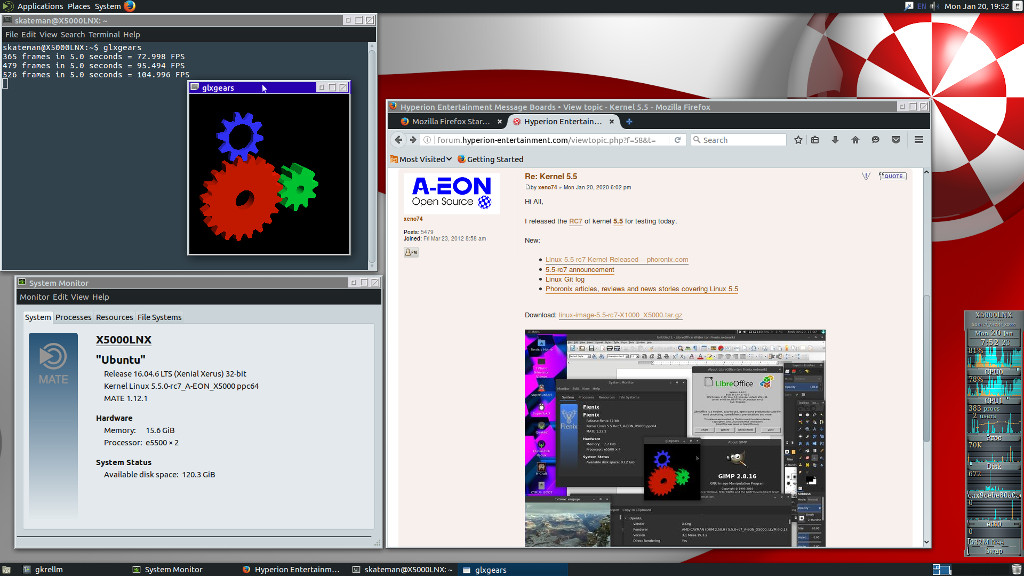Open the Places menu
The image size is (1024, 576).
click(78, 6)
